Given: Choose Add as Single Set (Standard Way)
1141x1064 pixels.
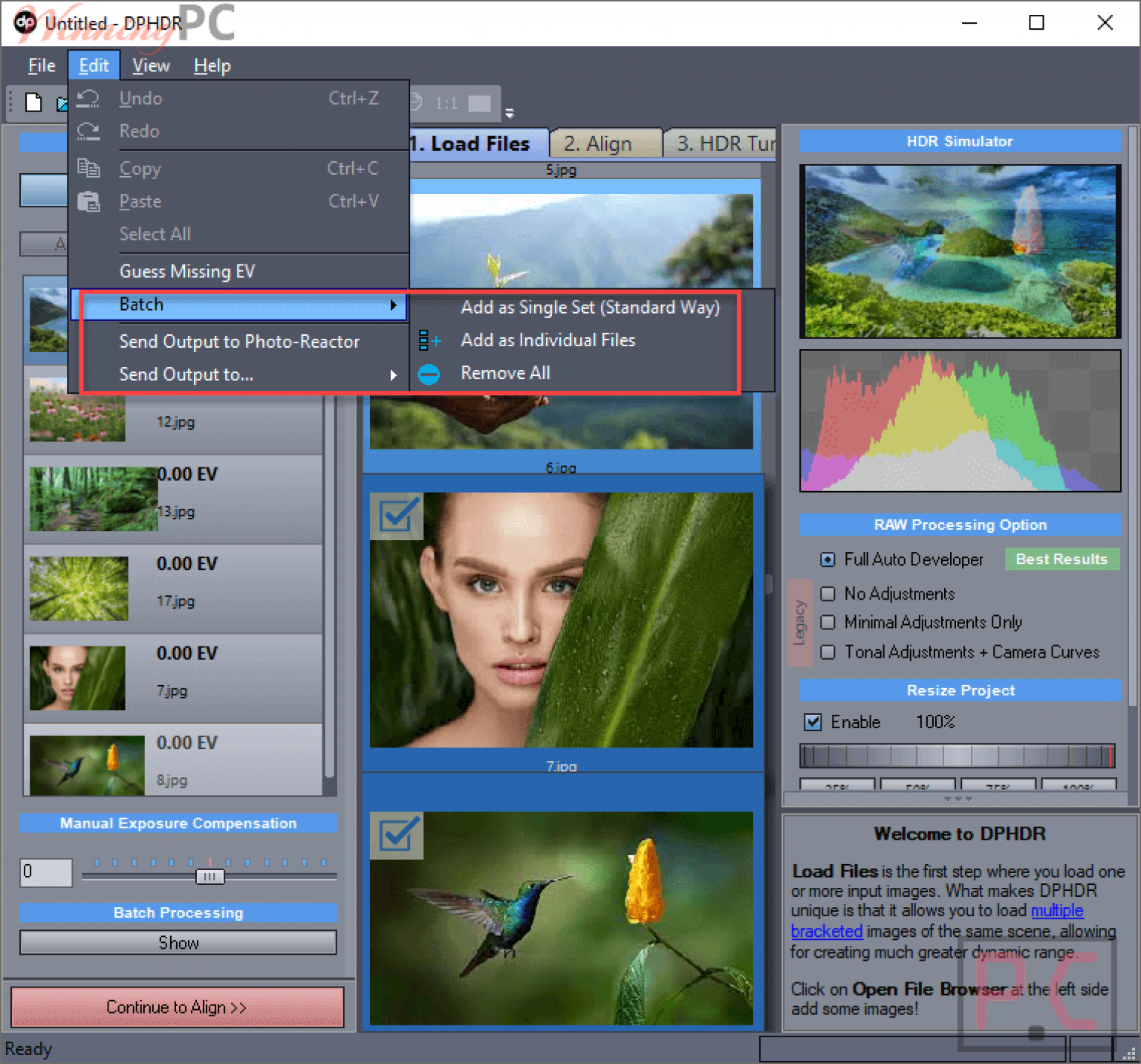Looking at the screenshot, I should pyautogui.click(x=591, y=308).
